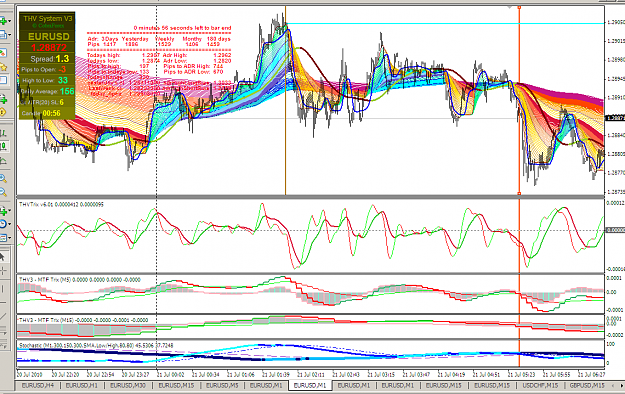Click the EURUSD symbol label in the info panel
This screenshot has height=394, width=625.
click(49, 36)
